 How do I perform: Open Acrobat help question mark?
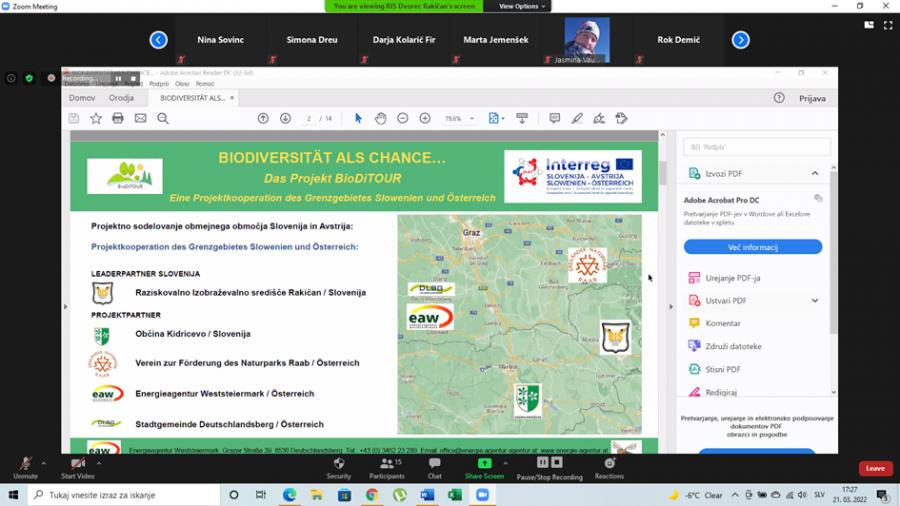779,98
